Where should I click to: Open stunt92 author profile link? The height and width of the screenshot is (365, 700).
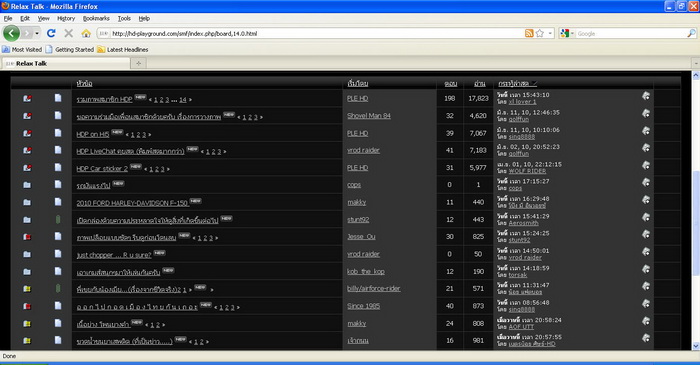(358, 220)
